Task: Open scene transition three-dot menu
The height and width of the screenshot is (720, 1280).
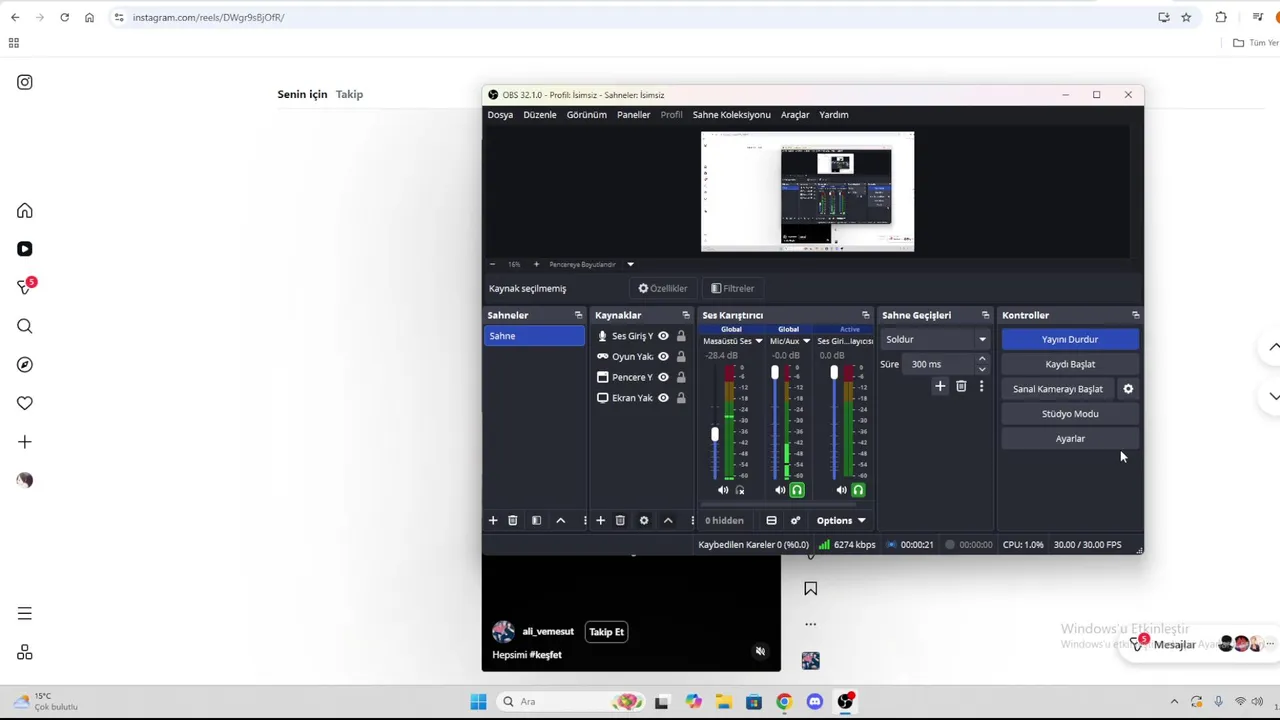Action: (981, 386)
